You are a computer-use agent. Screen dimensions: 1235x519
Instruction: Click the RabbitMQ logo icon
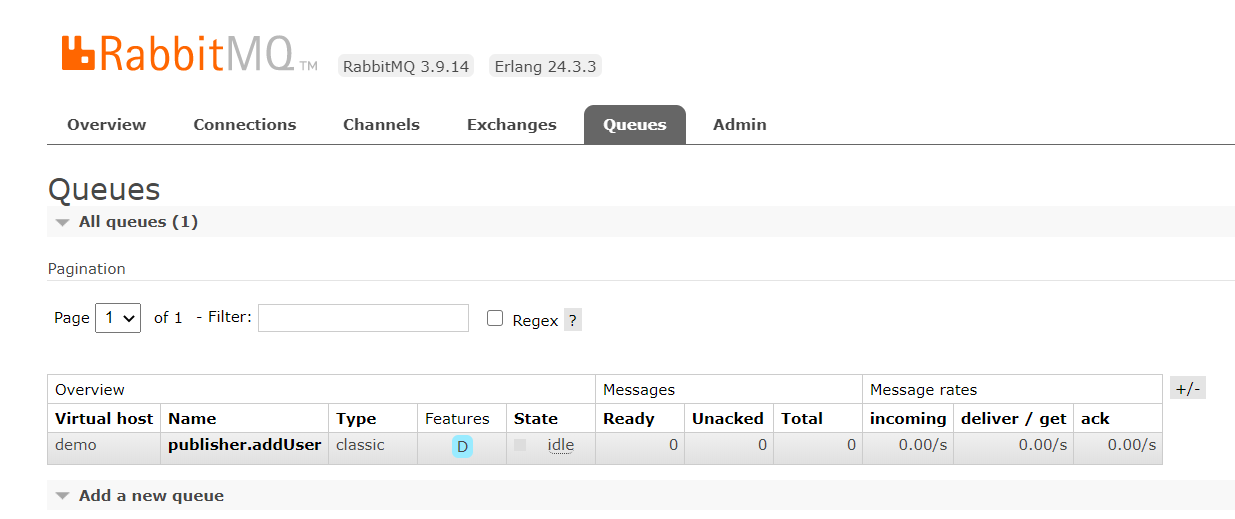79,53
